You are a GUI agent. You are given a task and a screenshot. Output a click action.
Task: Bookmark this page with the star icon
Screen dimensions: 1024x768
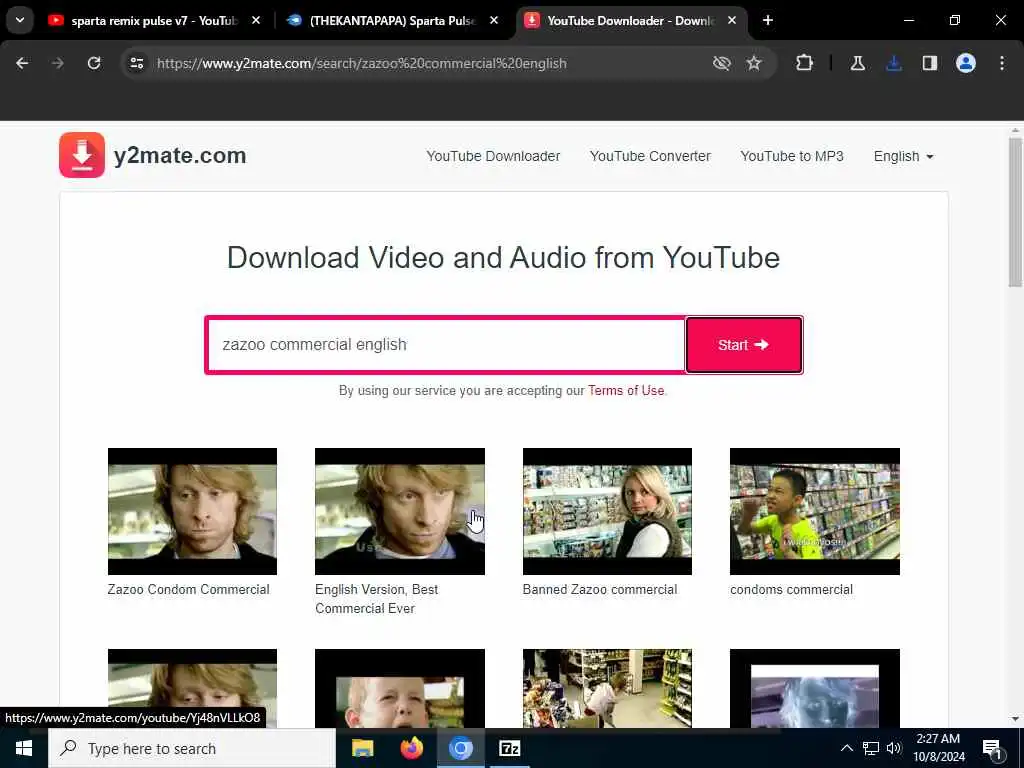754,63
